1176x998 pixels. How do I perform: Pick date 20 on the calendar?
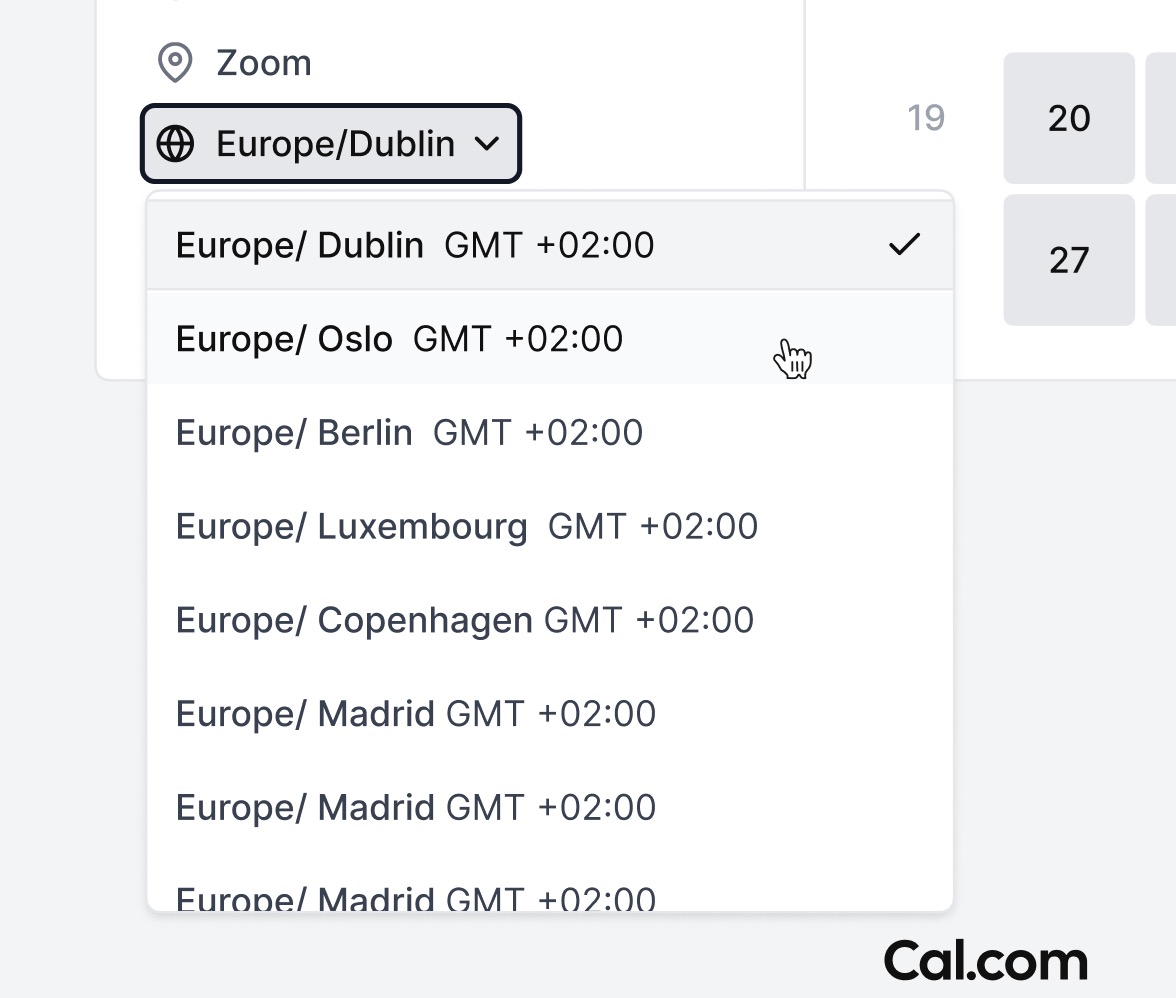1068,118
